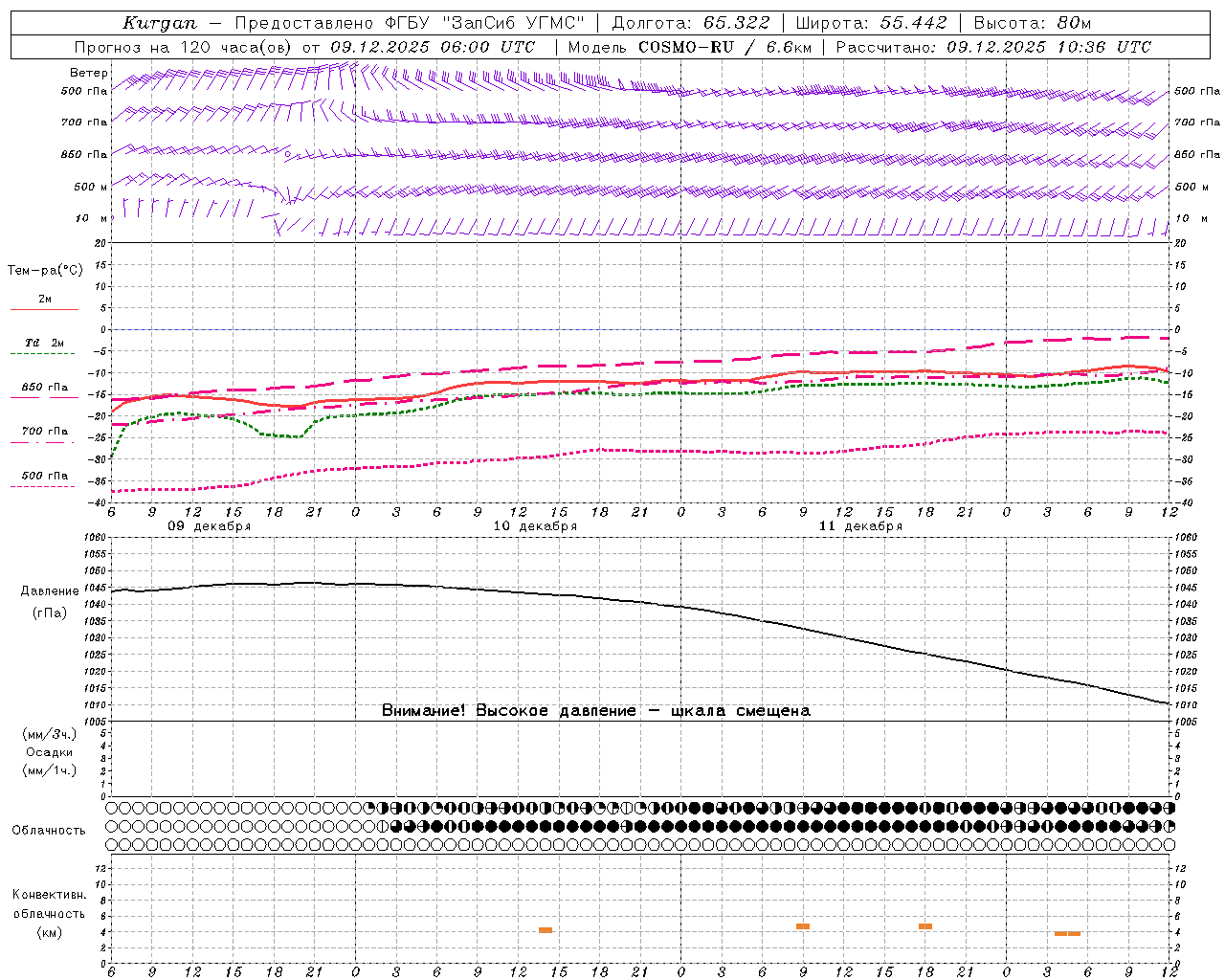
Task: Click 700 гПа entry in temperature legend
Action: point(45,431)
